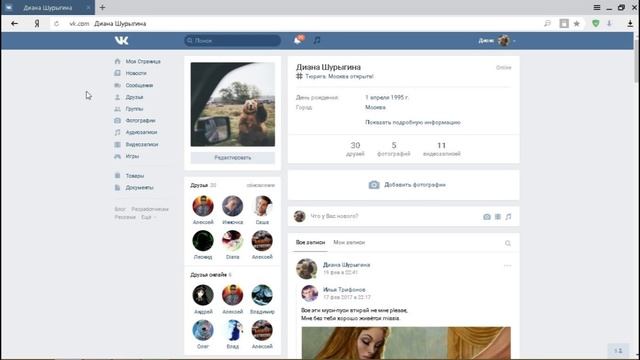
Task: Open the Друзья block header
Action: coord(199,185)
